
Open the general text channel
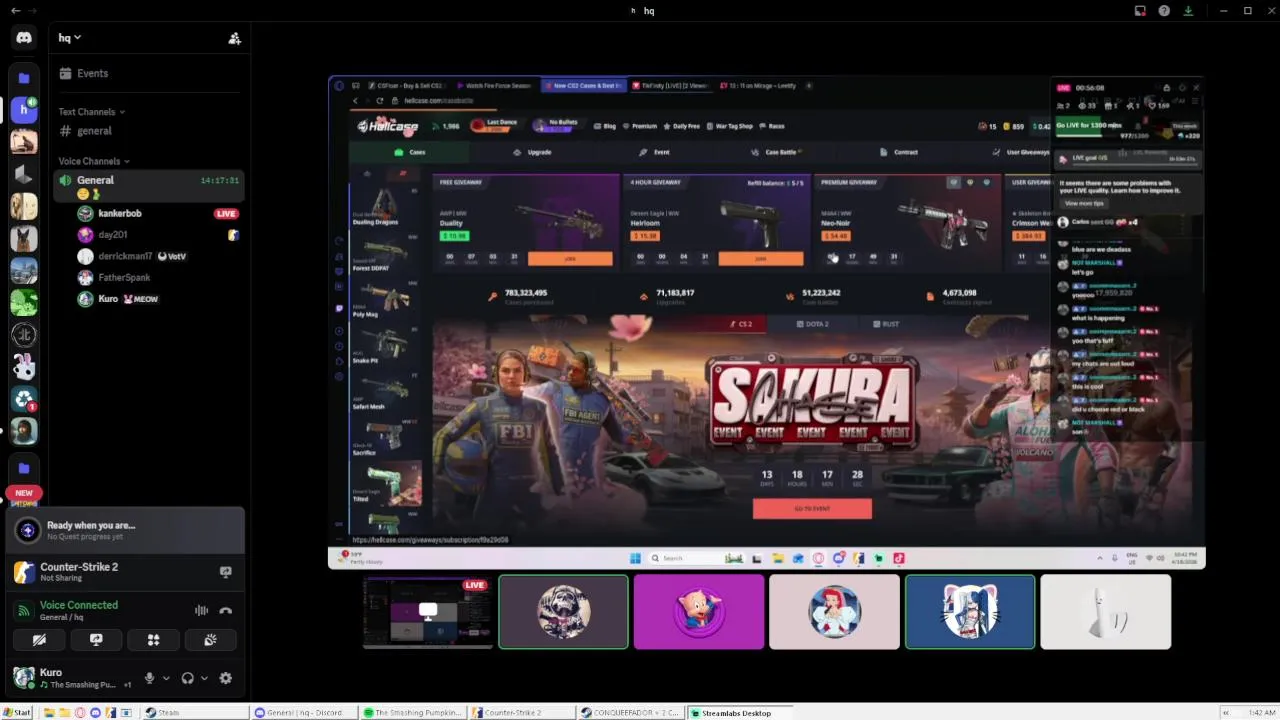coord(147,131)
